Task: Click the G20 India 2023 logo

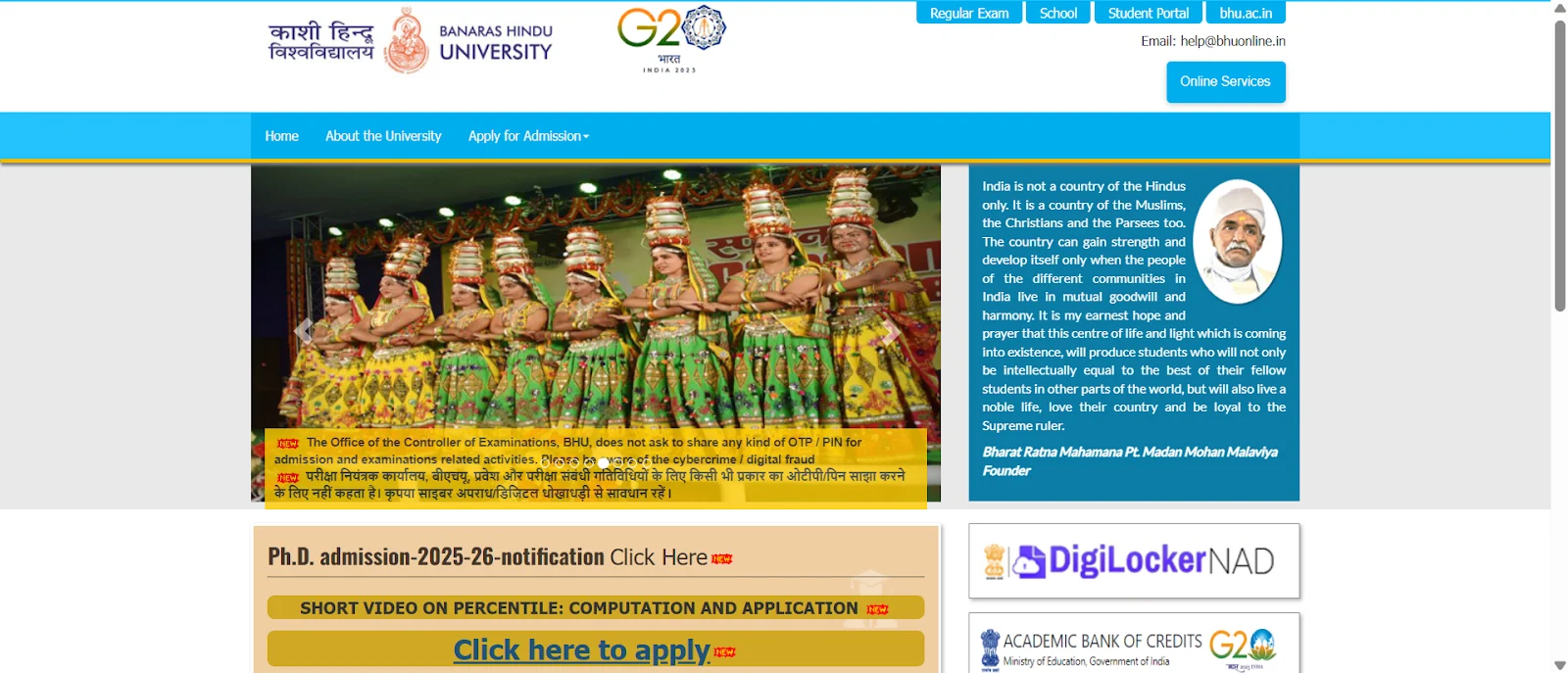Action: [x=671, y=39]
